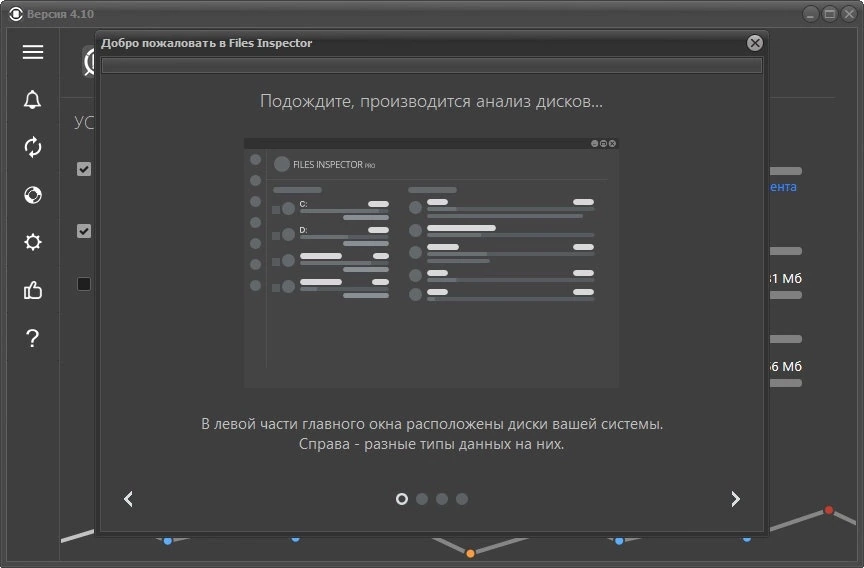Viewport: 864px width, 568px height.
Task: Click the app logo in title bar
Action: [x=15, y=14]
